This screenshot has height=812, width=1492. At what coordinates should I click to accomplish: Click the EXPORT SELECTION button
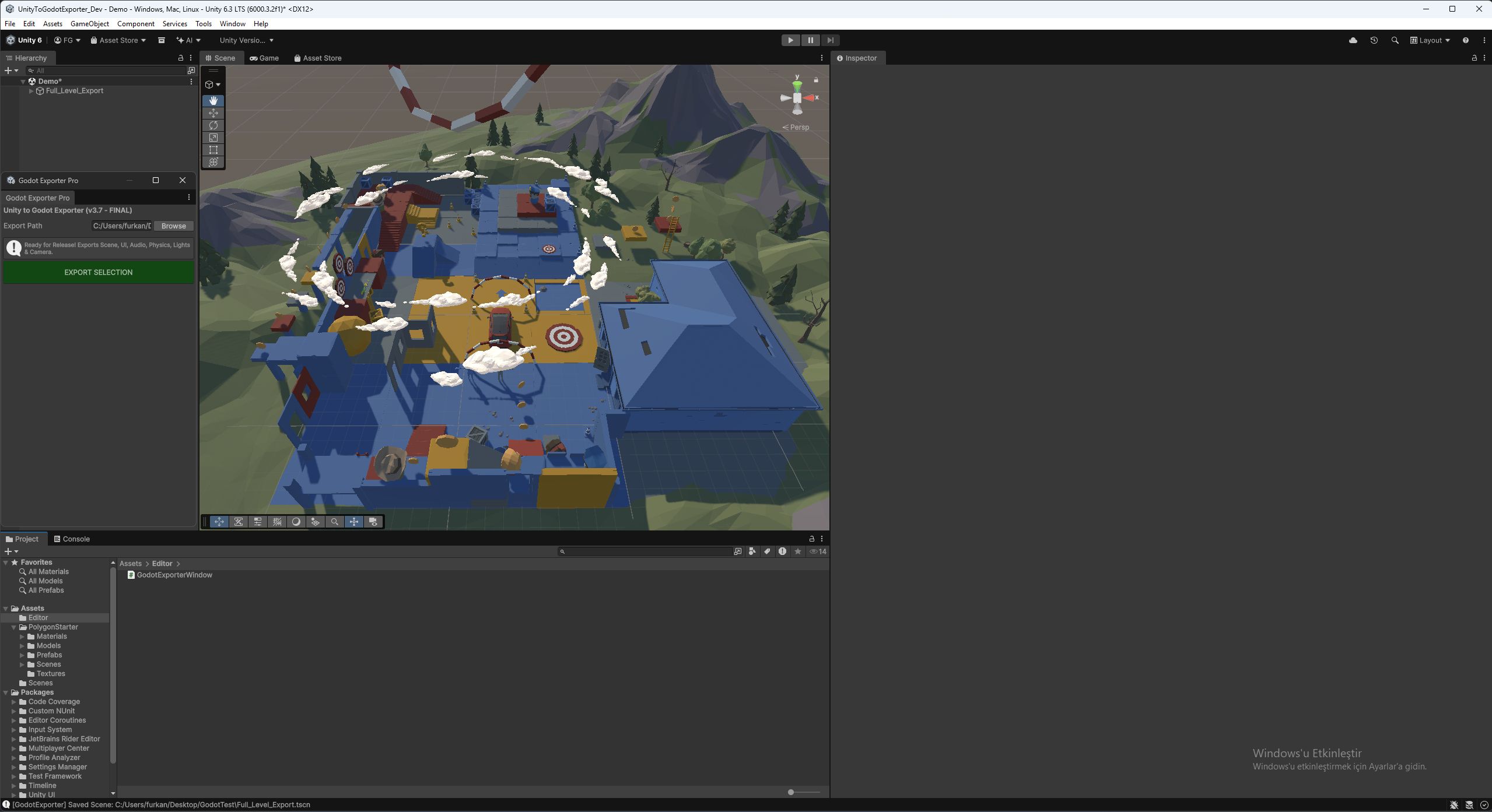(x=99, y=272)
